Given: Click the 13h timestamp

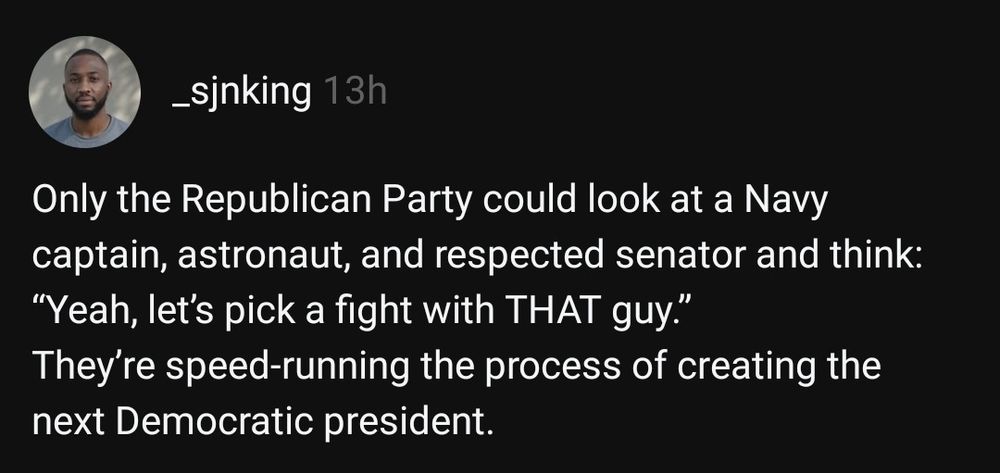Looking at the screenshot, I should tap(355, 92).
